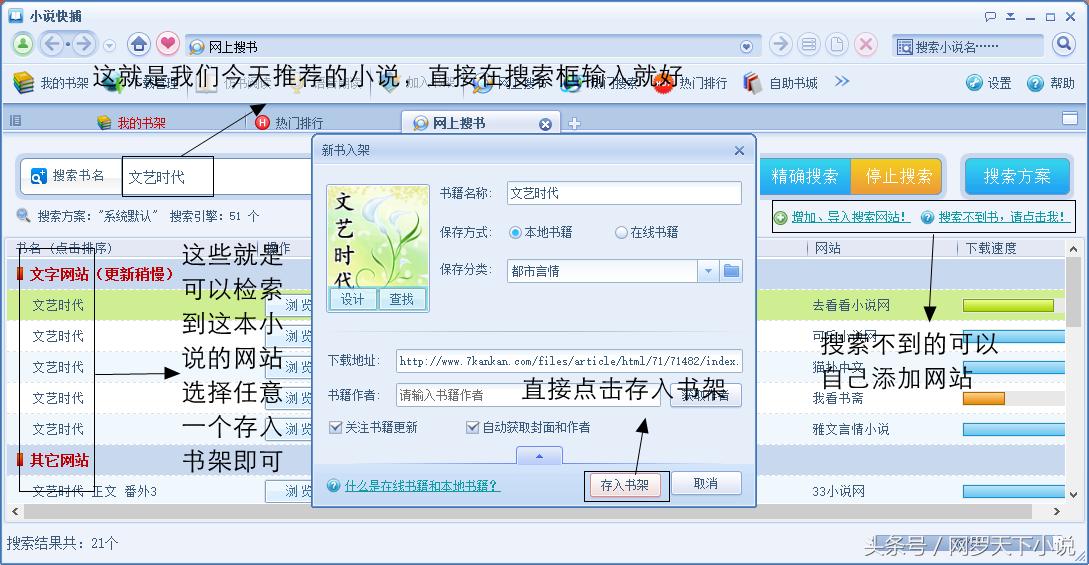The height and width of the screenshot is (565, 1089).
Task: Click the 网站 column header
Action: (828, 248)
